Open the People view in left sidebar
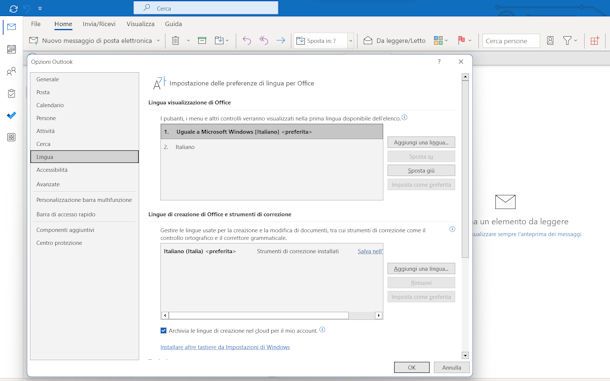Viewport: 610px width, 381px height. [x=11, y=71]
